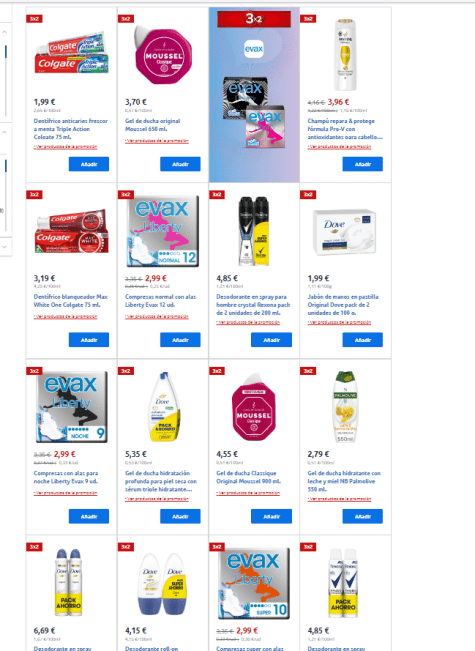Open the Dove roll-on deodorant pack image
The width and height of the screenshot is (475, 651).
163,583
